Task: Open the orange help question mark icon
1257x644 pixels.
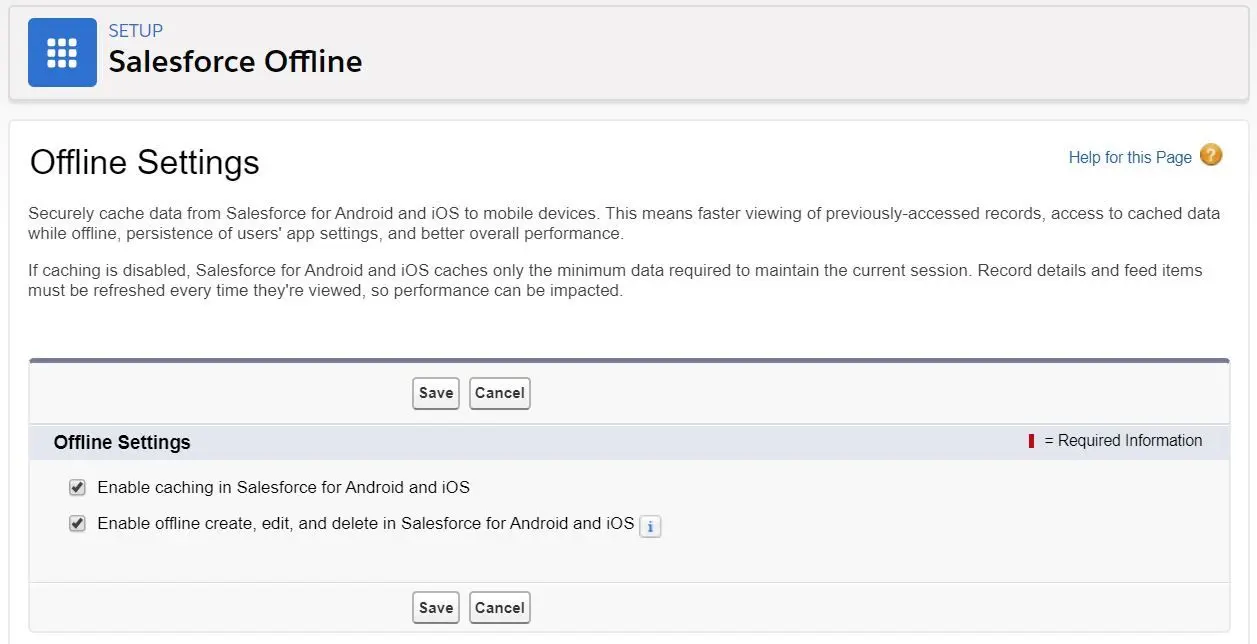Action: click(x=1211, y=155)
